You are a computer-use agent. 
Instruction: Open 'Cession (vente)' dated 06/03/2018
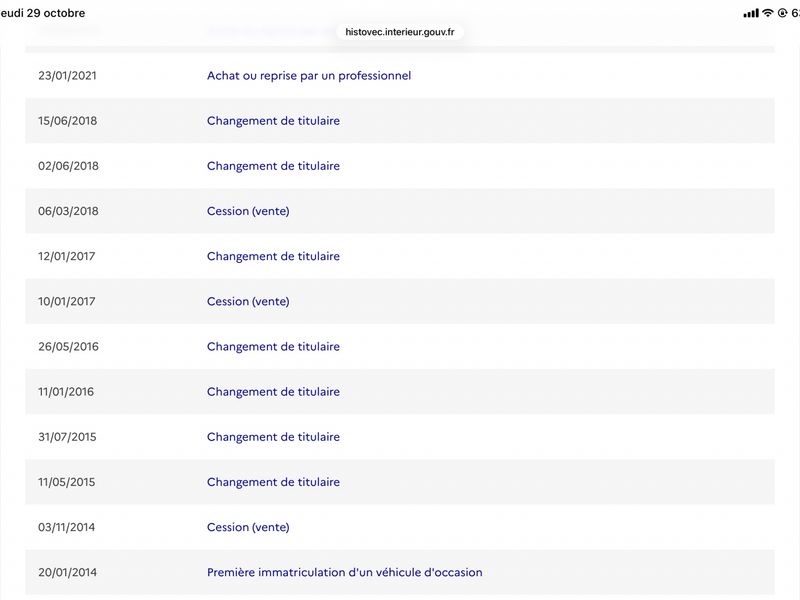pyautogui.click(x=248, y=211)
